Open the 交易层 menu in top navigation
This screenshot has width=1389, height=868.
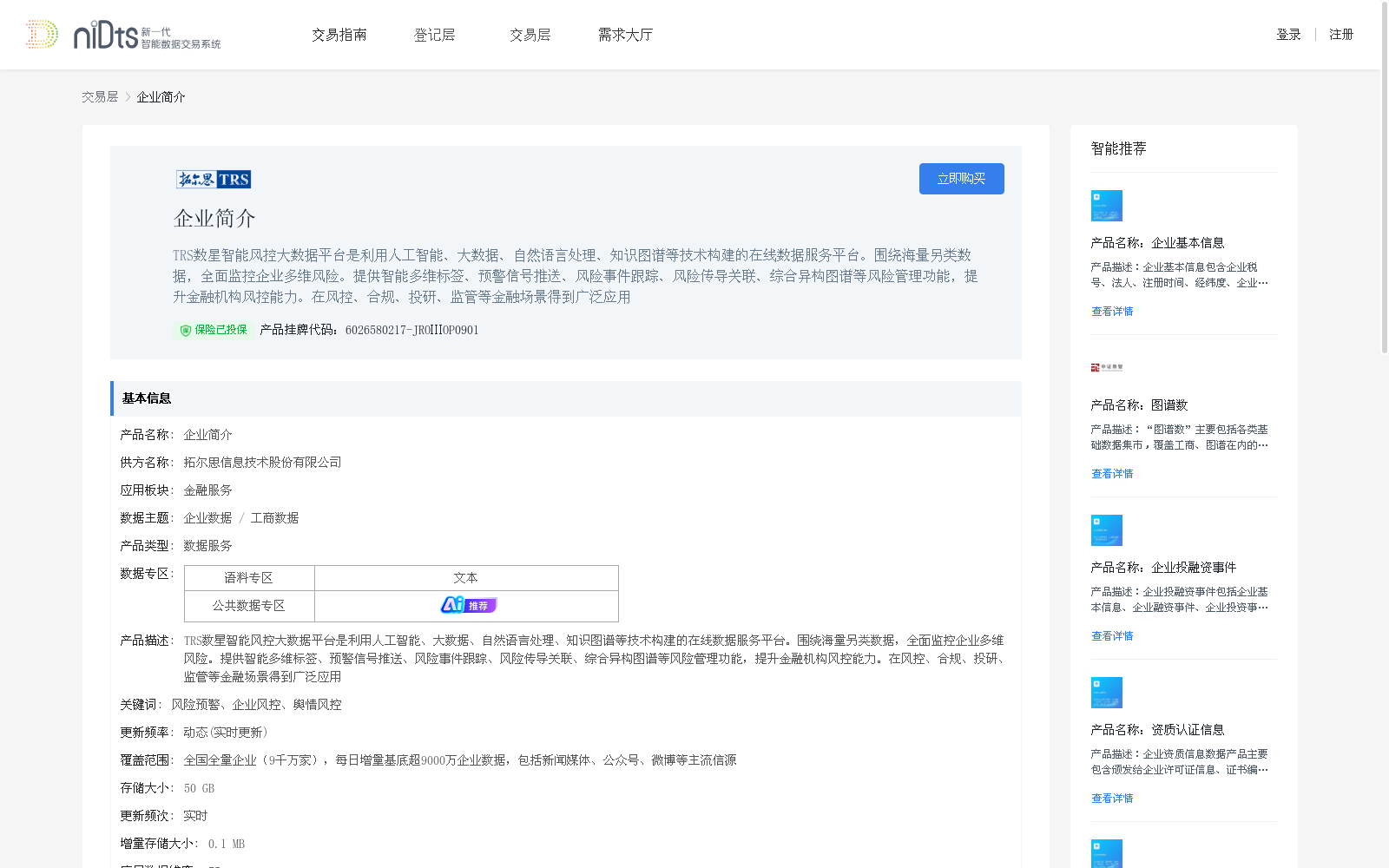point(530,35)
